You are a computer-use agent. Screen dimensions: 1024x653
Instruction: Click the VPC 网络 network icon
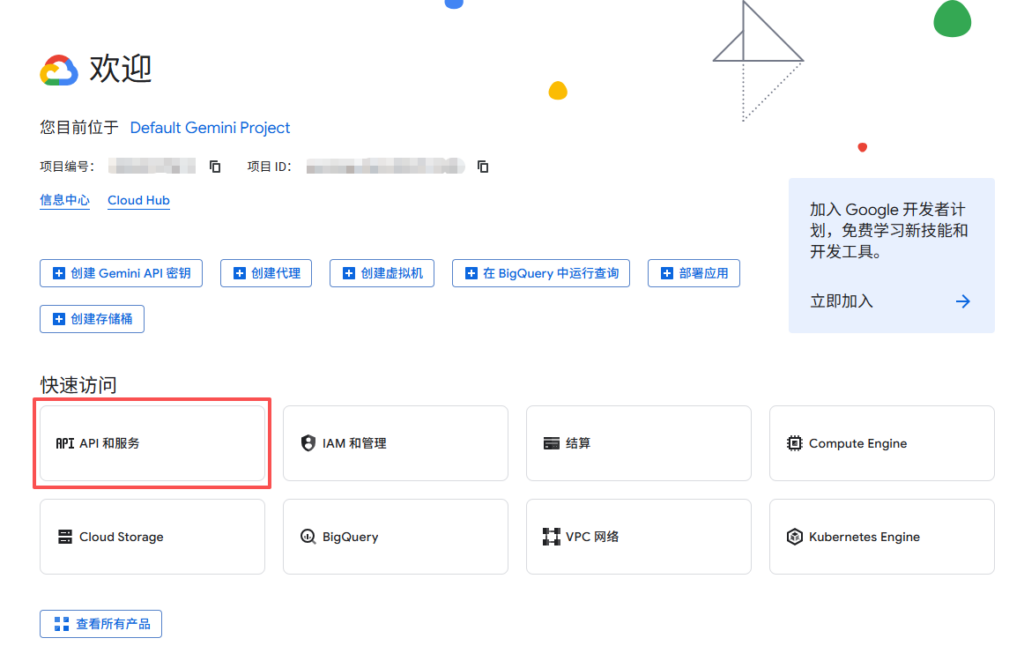tap(551, 537)
